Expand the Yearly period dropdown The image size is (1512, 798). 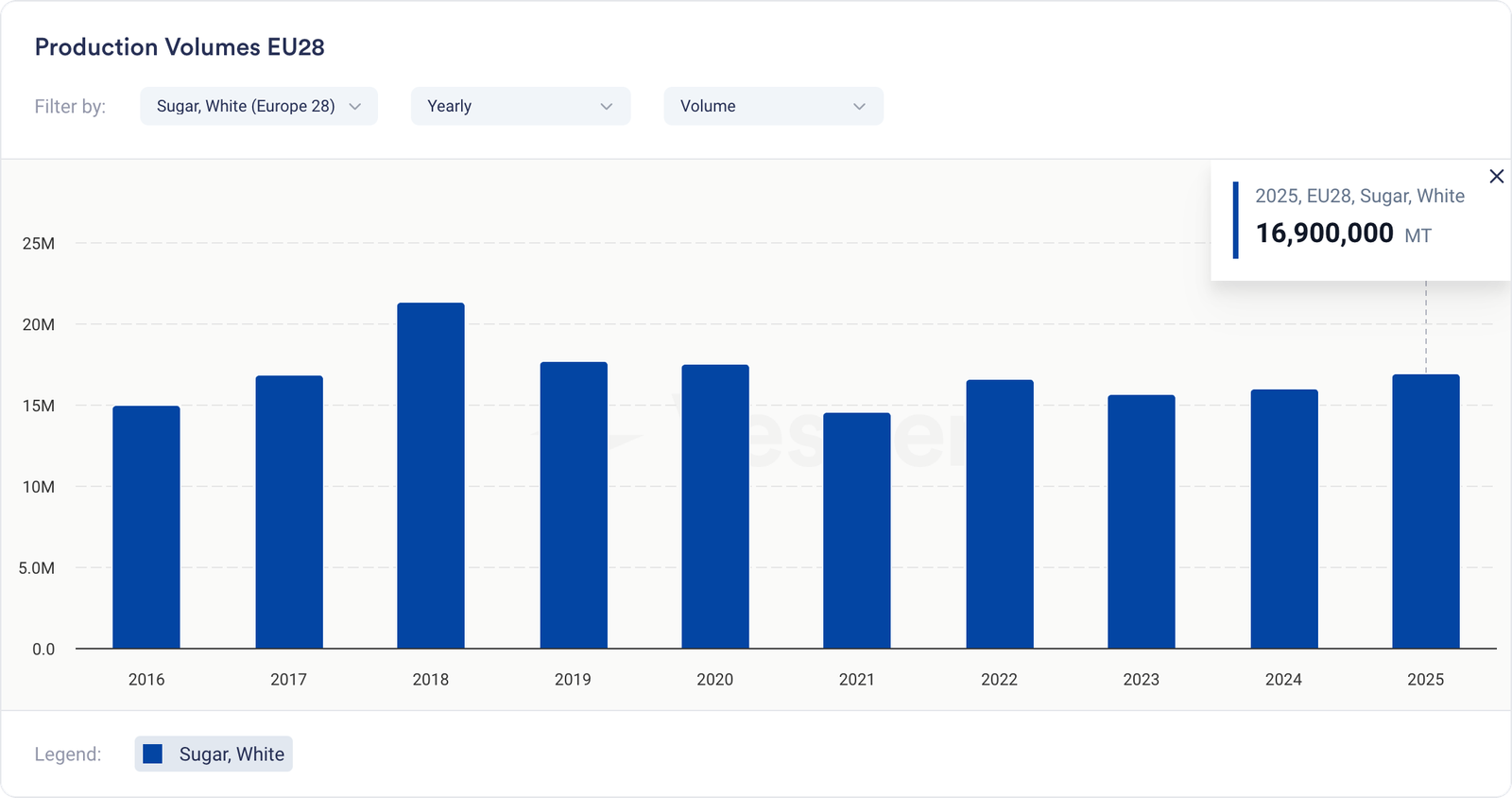[520, 106]
